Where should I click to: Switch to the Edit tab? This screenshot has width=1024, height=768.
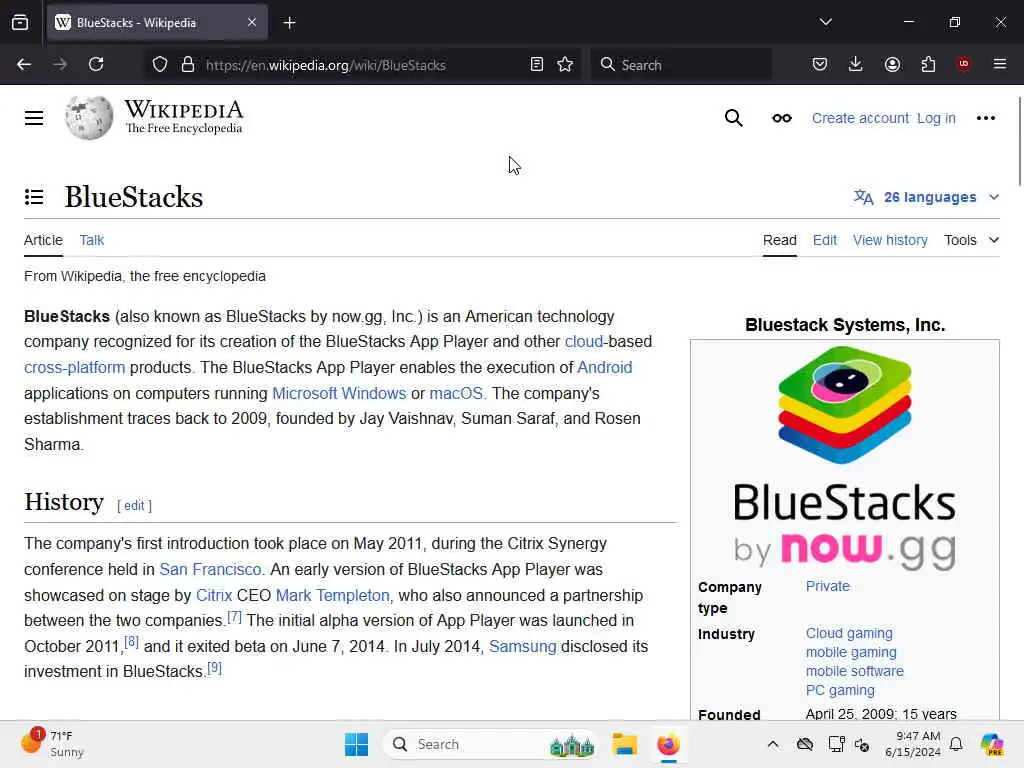(825, 240)
